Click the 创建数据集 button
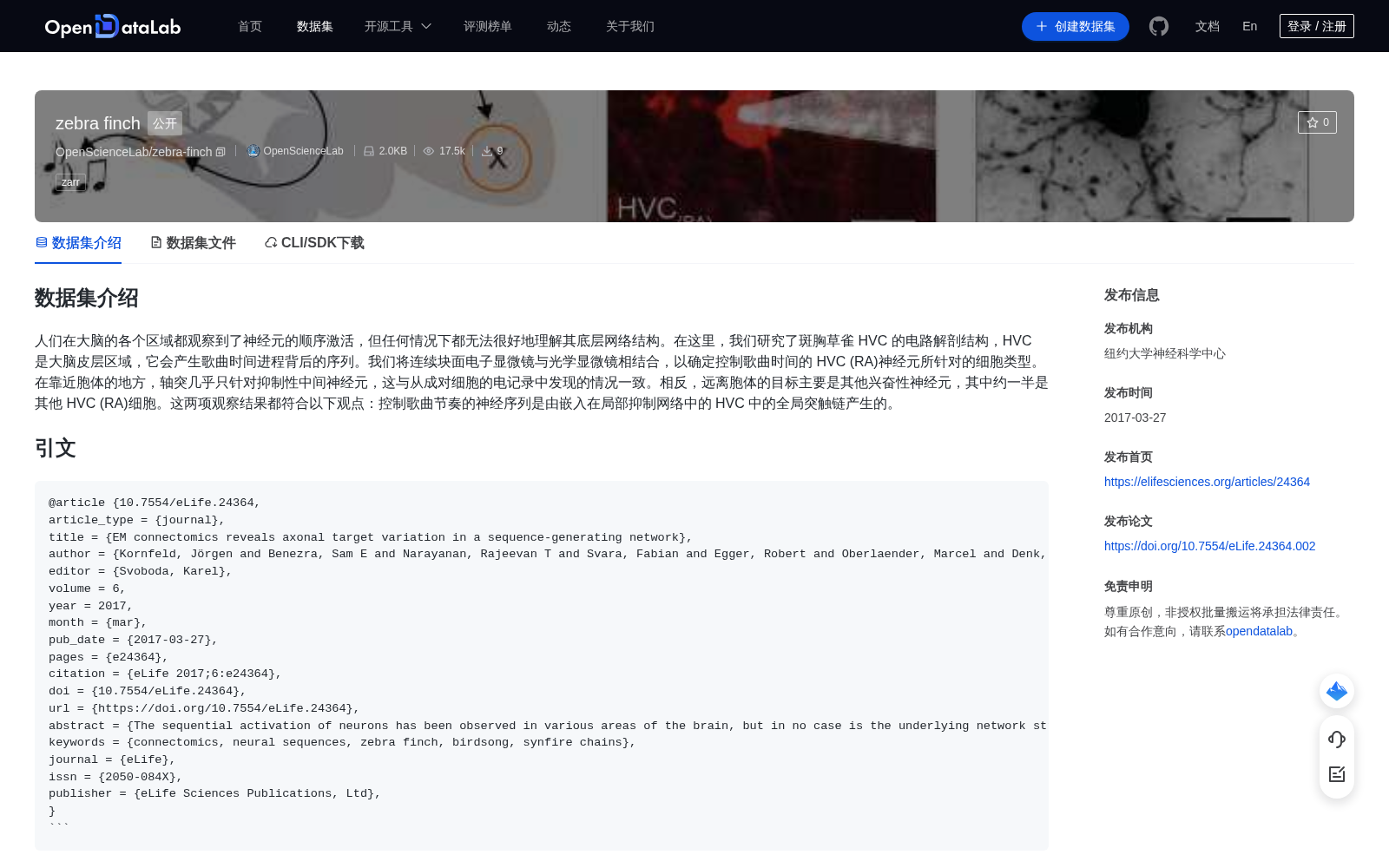The height and width of the screenshot is (868, 1389). point(1076,26)
